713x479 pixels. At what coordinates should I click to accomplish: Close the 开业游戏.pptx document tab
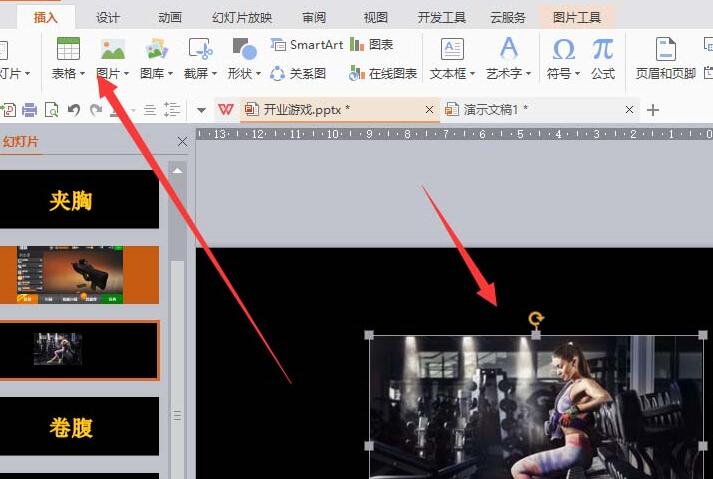pyautogui.click(x=429, y=110)
